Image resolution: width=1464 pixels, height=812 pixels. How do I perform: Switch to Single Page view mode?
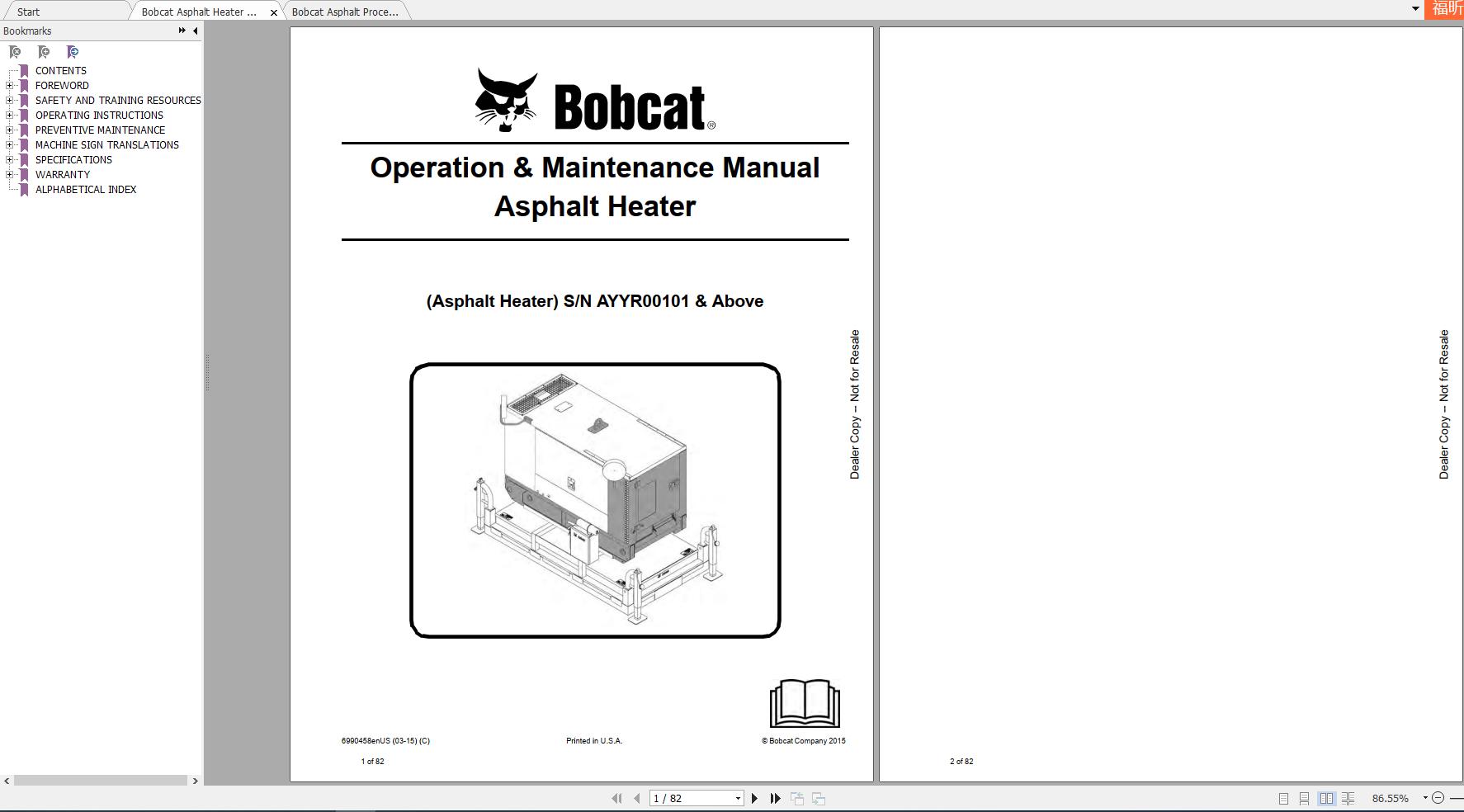1283,798
